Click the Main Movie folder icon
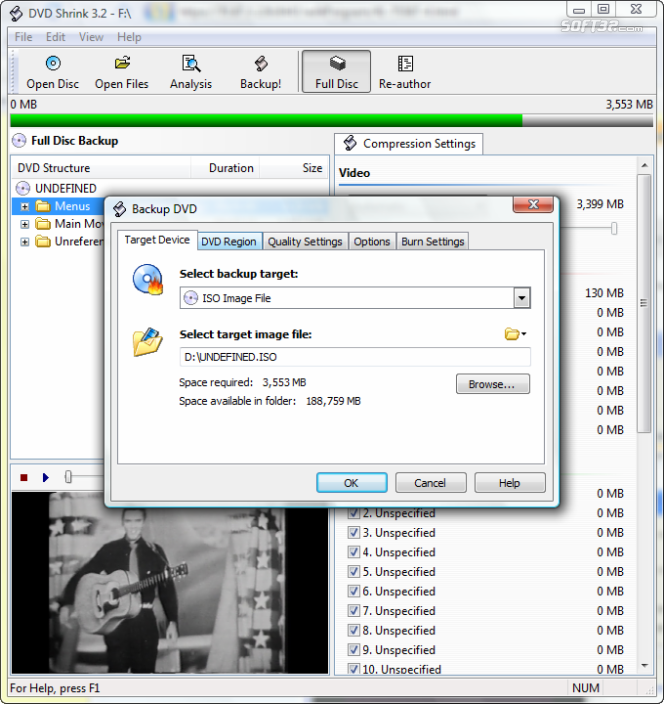 (43, 224)
